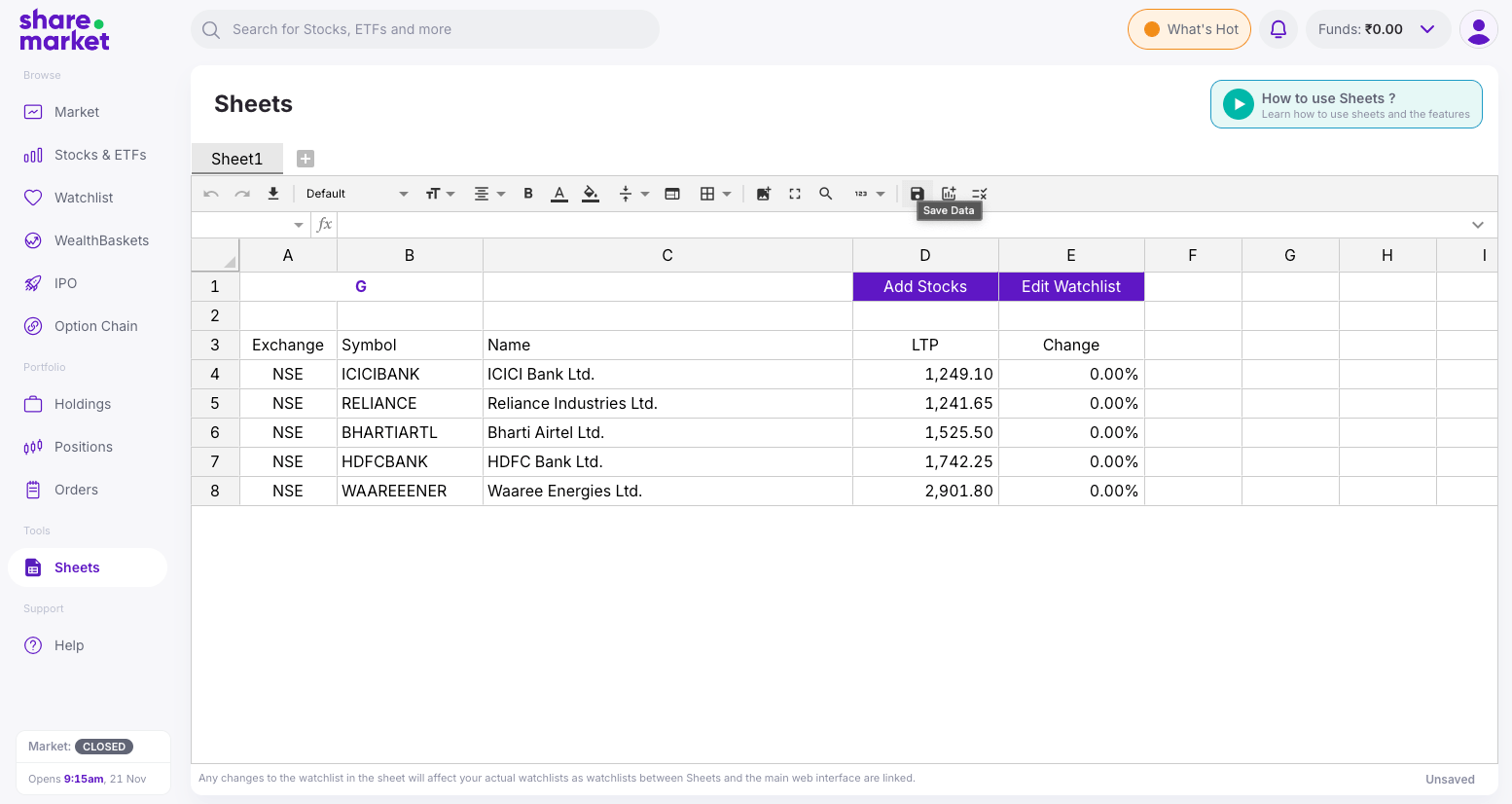Screen dimensions: 1512x804
Task: Click the Edit Watchlist button
Action: (1071, 286)
